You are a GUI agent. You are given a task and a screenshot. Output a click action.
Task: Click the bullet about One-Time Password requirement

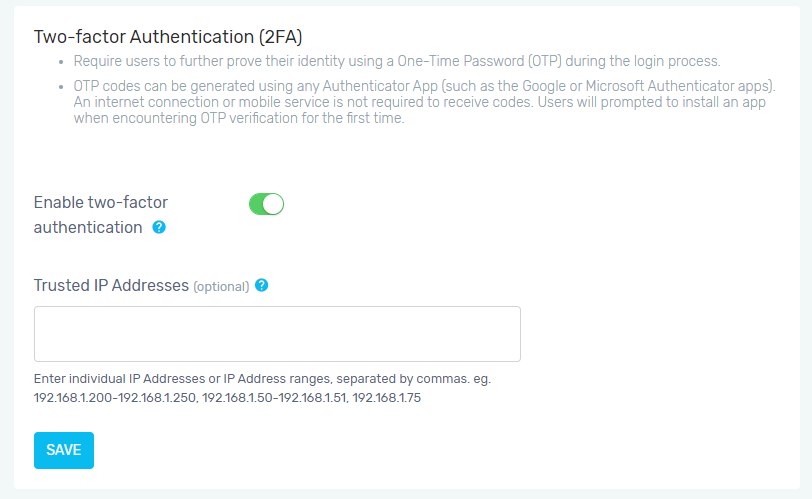397,61
